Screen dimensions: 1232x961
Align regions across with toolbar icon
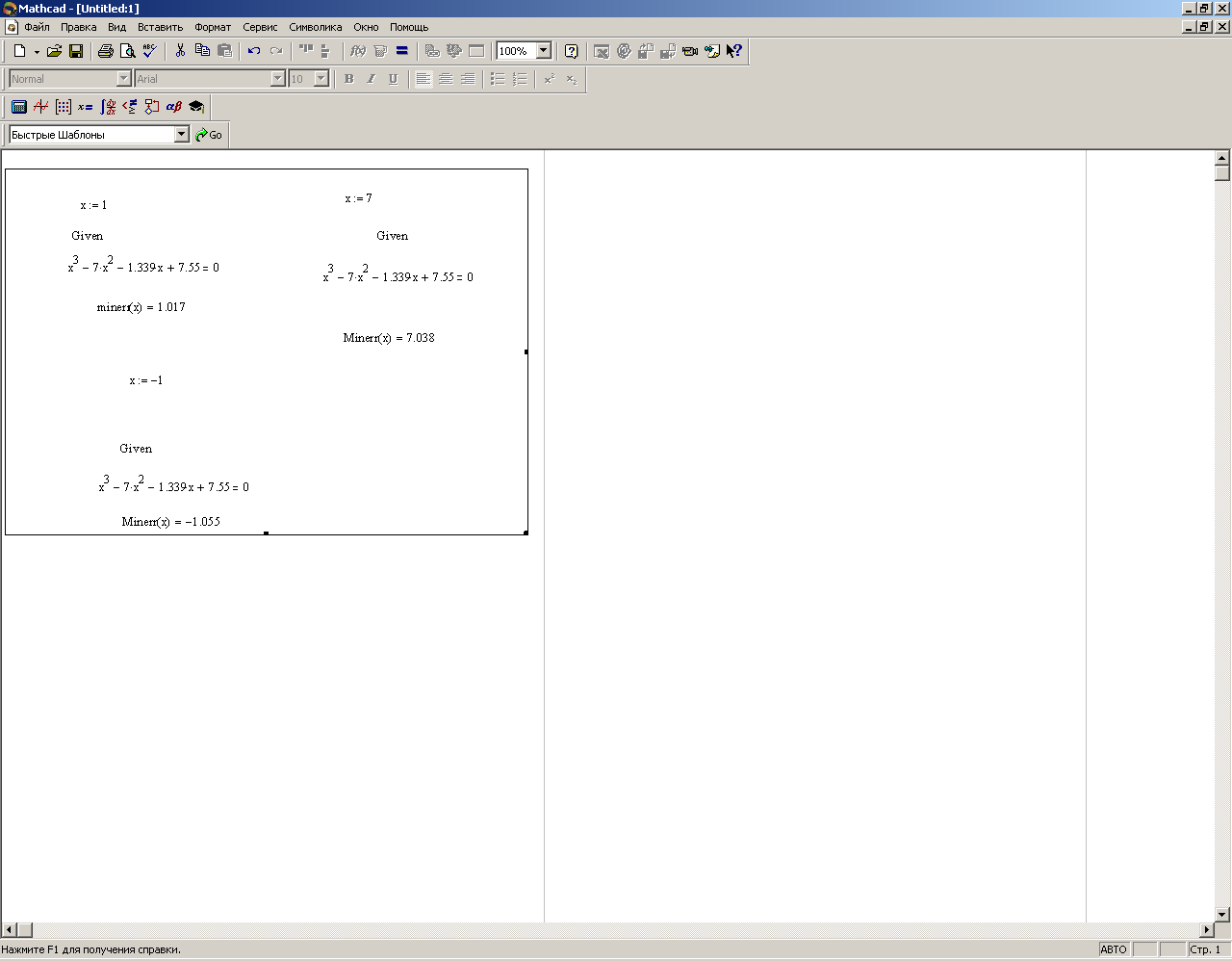point(306,51)
